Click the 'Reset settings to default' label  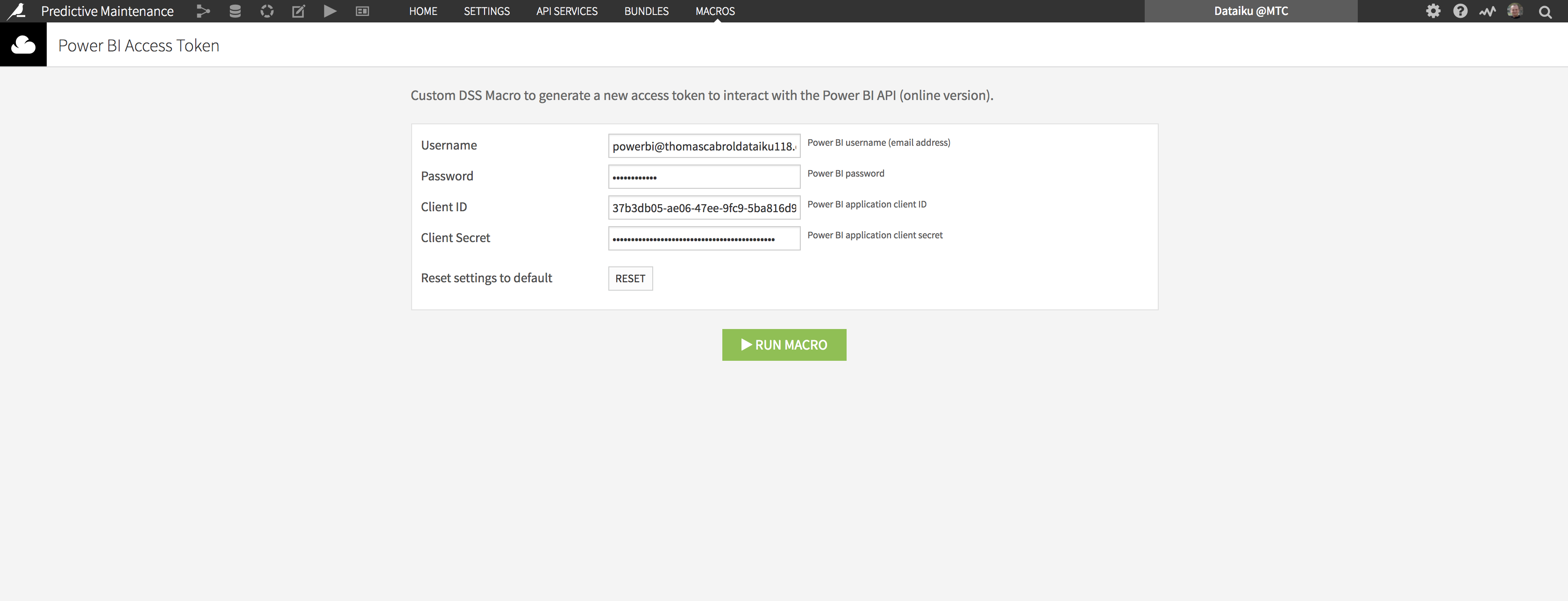pyautogui.click(x=486, y=278)
